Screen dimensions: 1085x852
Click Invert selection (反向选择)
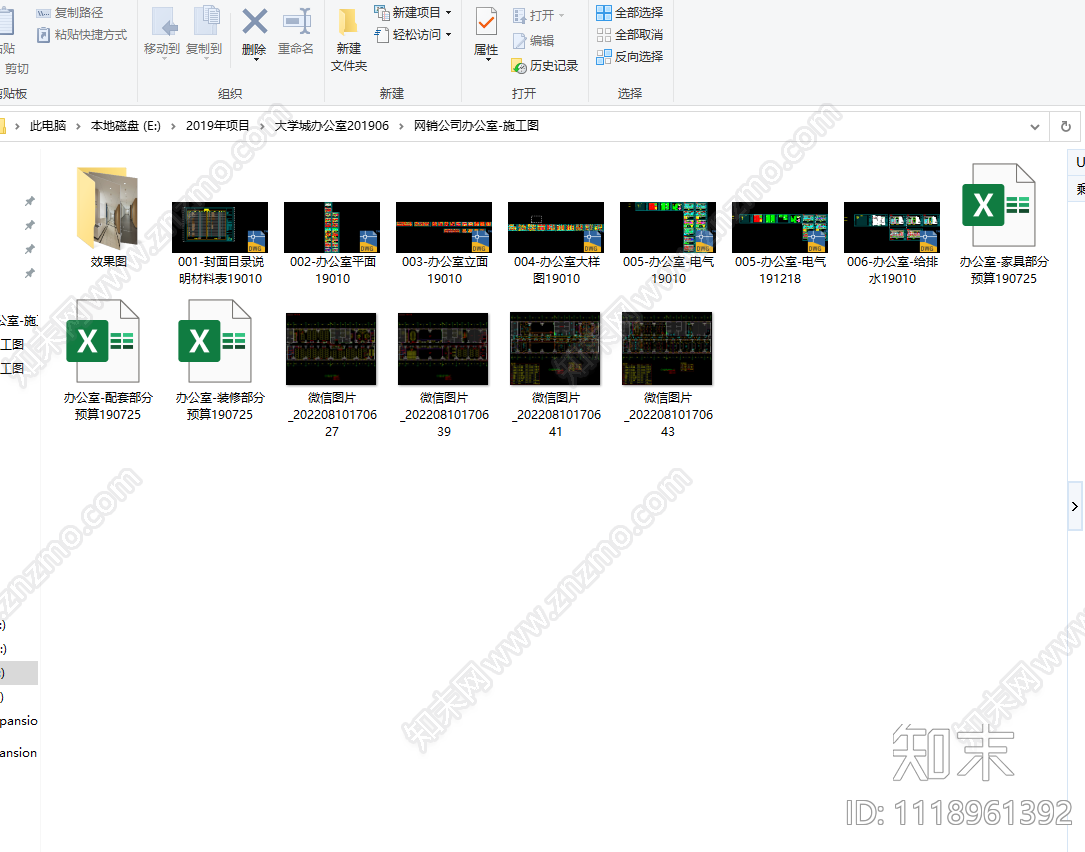click(630, 57)
